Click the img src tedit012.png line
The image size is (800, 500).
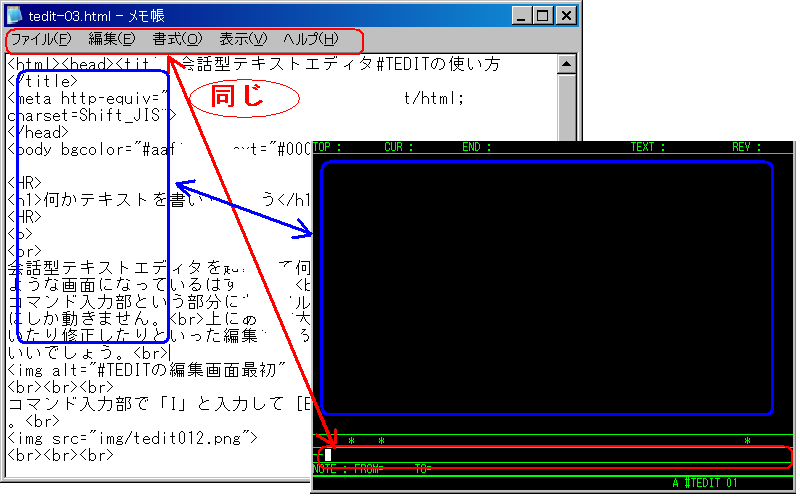(133, 438)
